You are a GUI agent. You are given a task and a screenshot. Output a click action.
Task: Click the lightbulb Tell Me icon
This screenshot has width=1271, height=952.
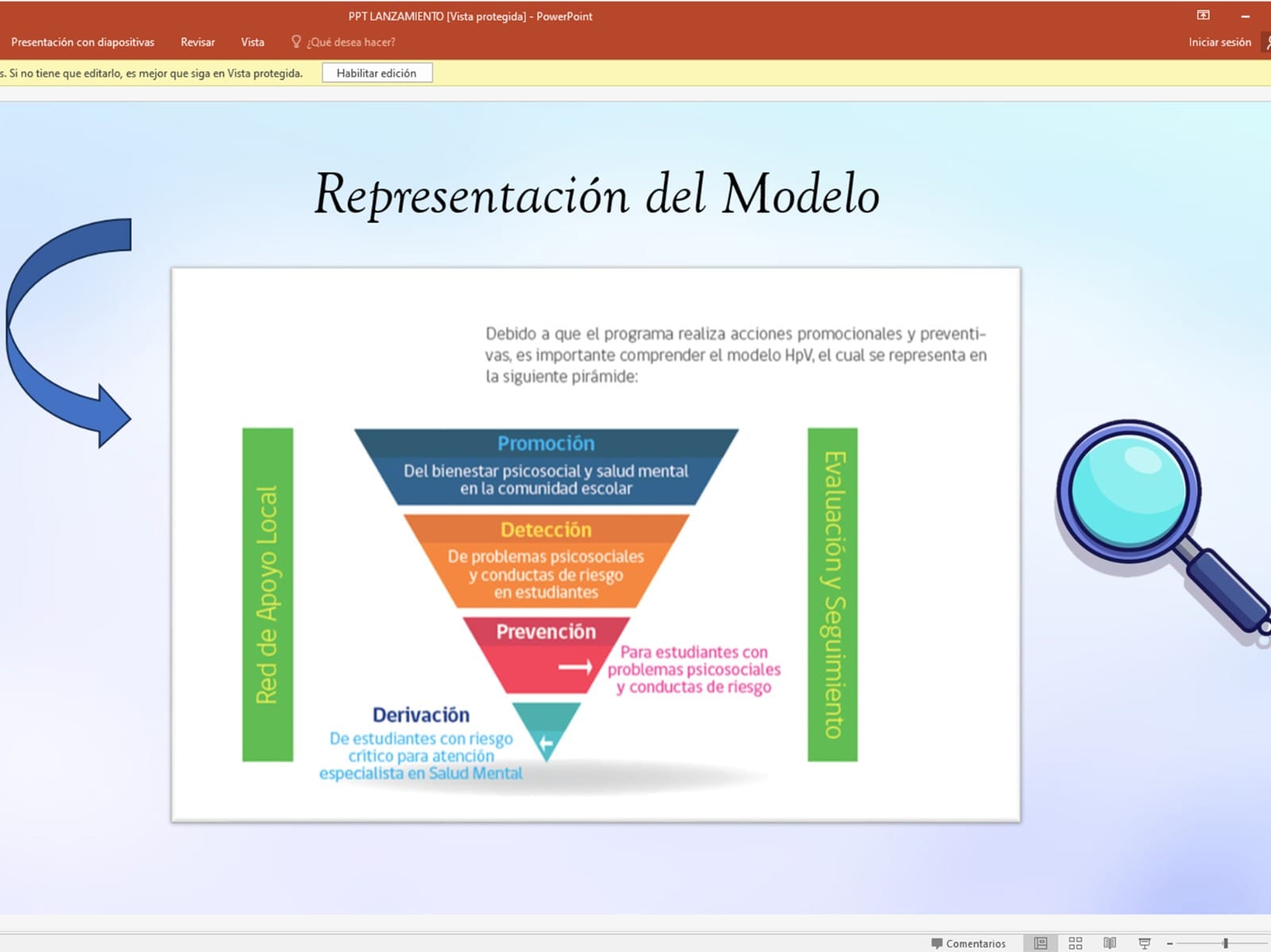click(296, 42)
